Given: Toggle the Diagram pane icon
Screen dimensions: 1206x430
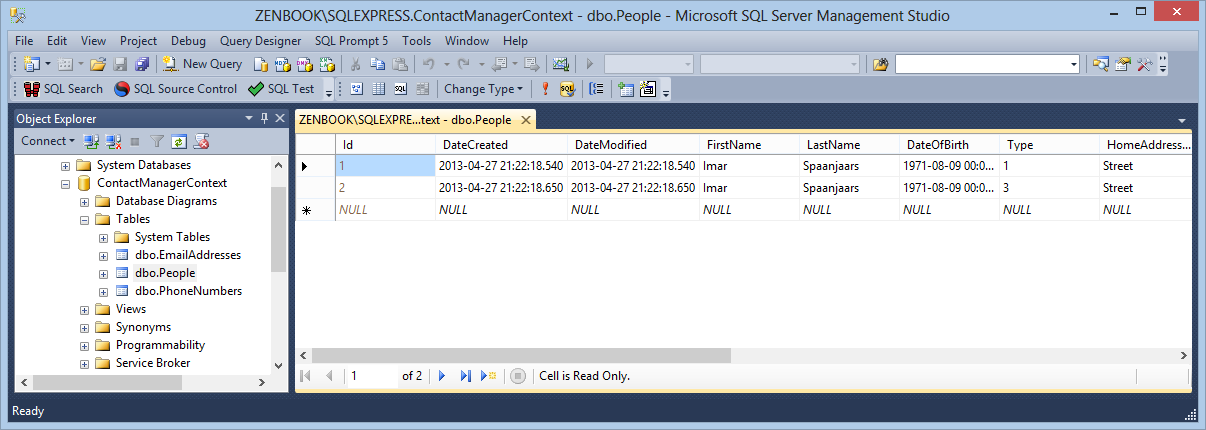Looking at the screenshot, I should [x=356, y=89].
